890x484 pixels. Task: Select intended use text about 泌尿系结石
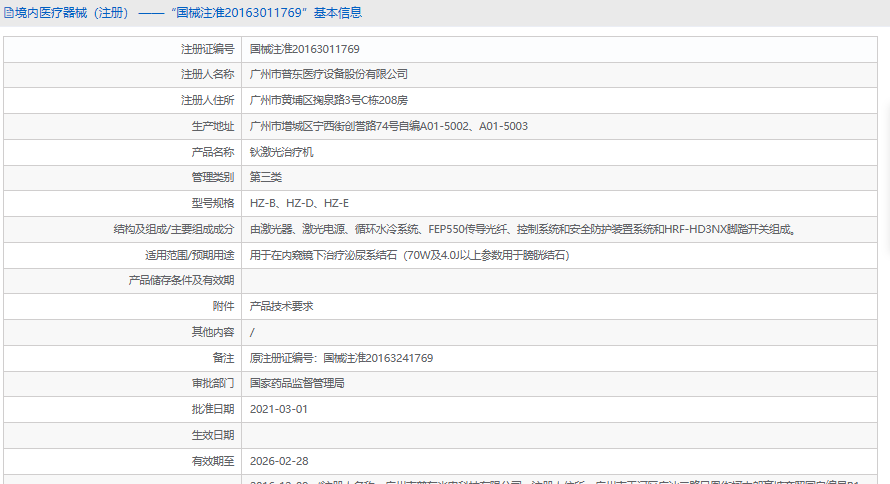click(x=409, y=255)
